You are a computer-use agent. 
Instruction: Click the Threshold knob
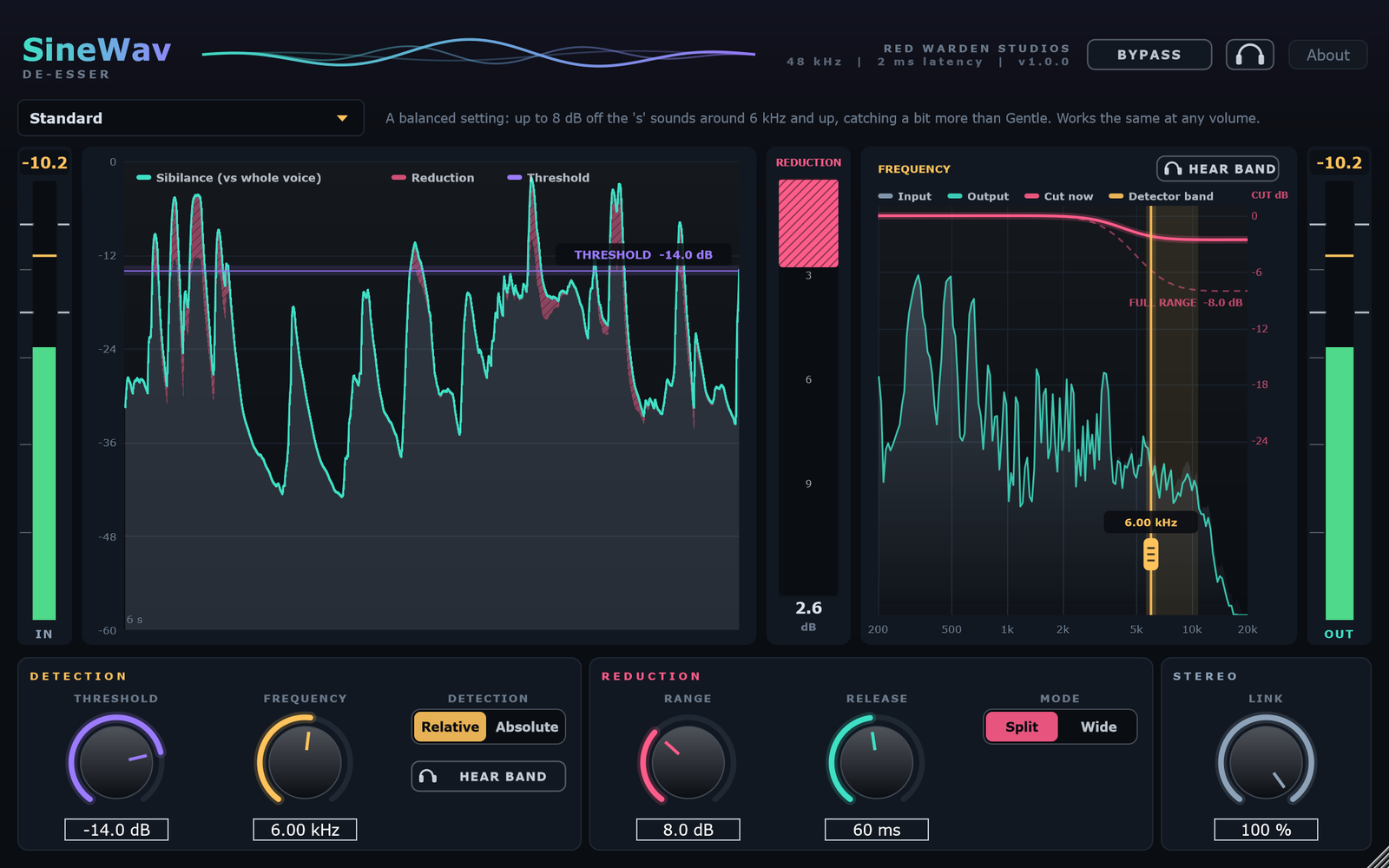pyautogui.click(x=116, y=761)
